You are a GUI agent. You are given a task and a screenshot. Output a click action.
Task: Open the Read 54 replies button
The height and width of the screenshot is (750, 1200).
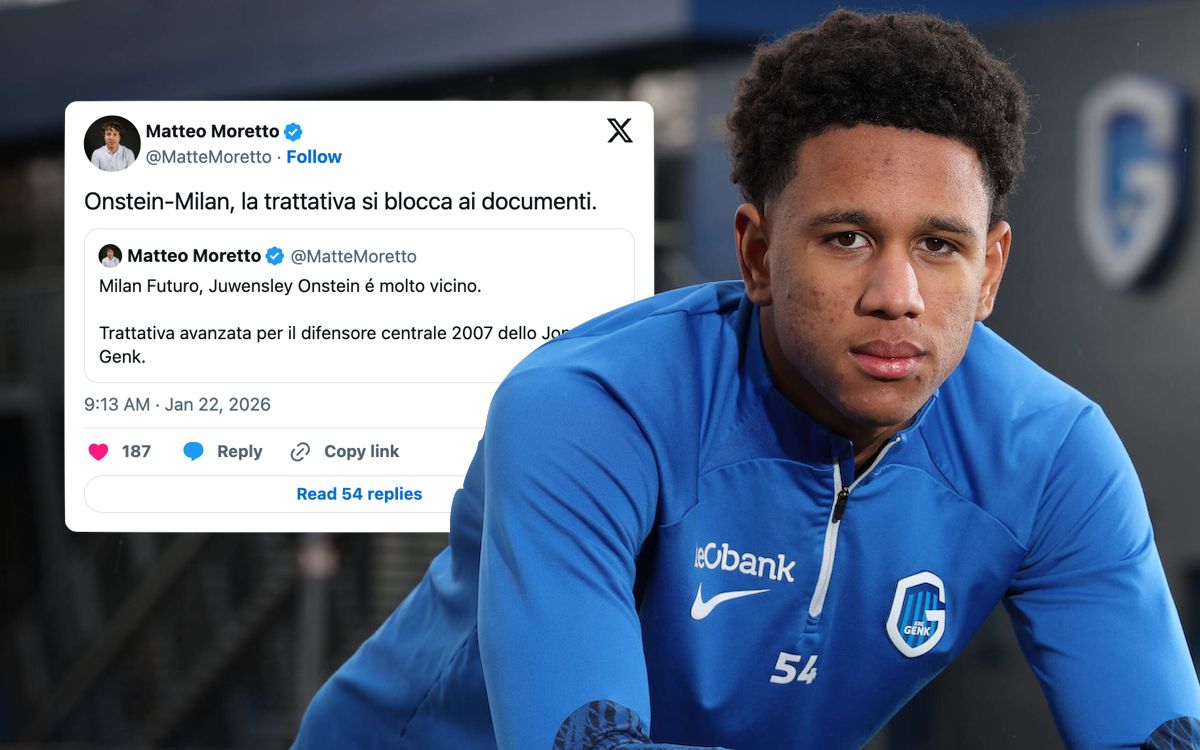(x=359, y=494)
